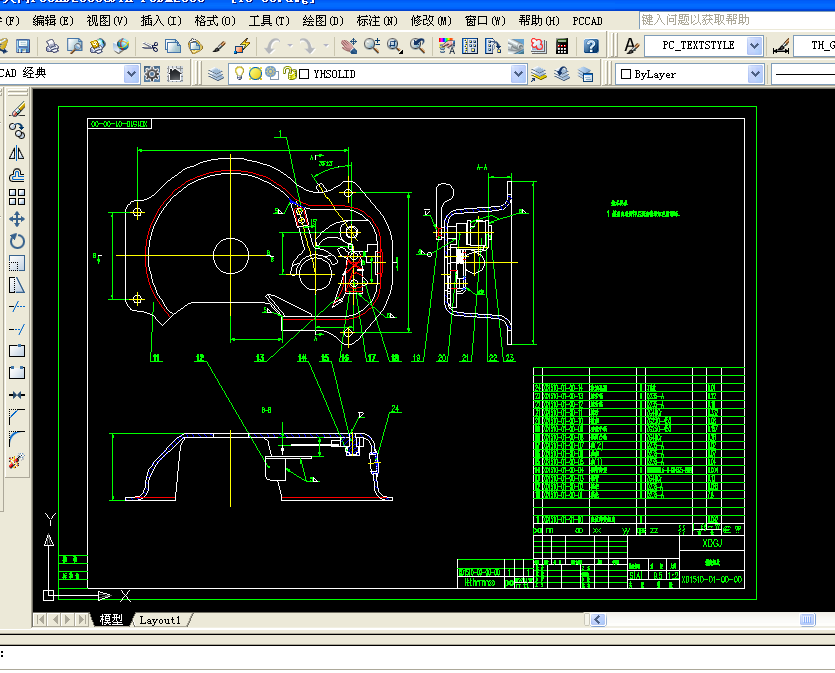This screenshot has height=673, width=835.
Task: Activate the Pan realtime hand tool
Action: (349, 46)
